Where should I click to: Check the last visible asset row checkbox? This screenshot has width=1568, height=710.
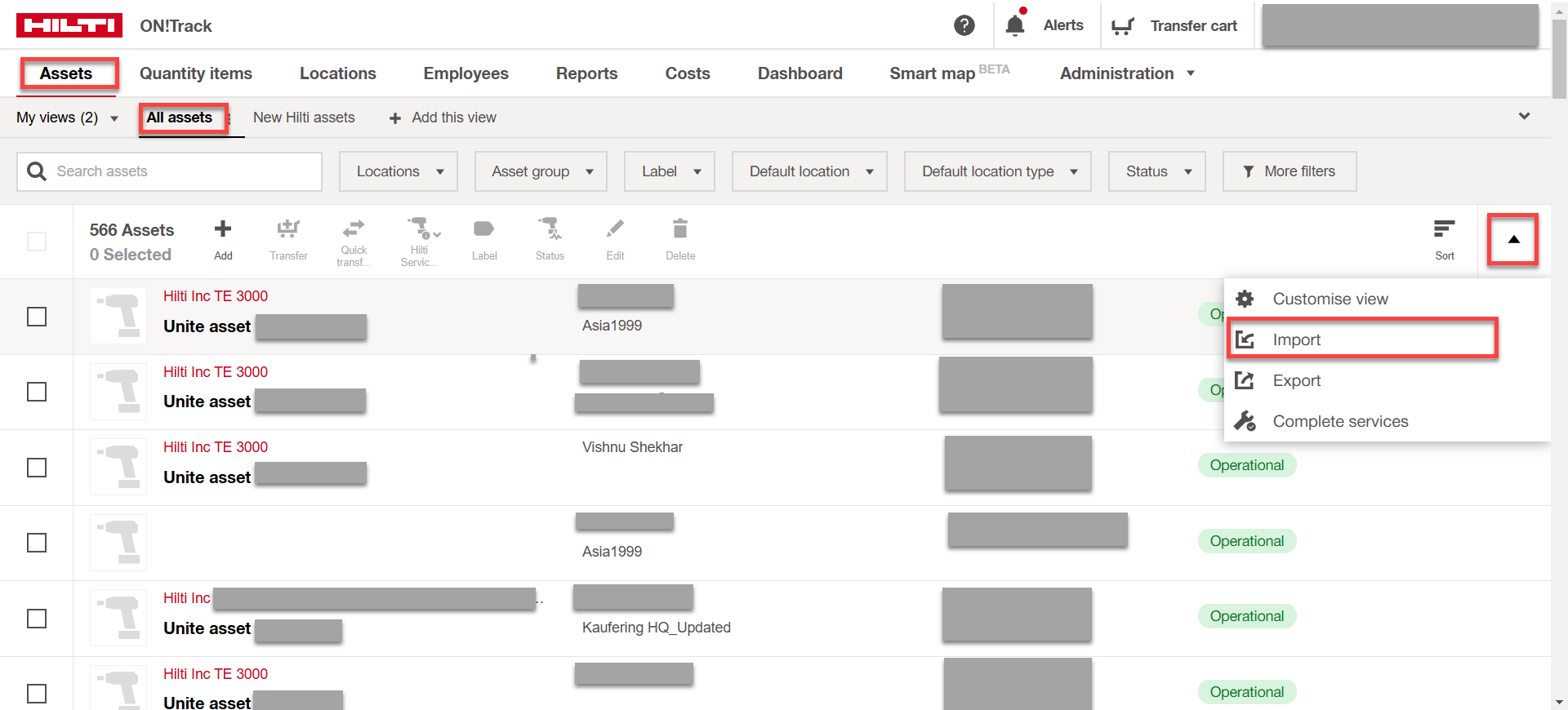37,694
